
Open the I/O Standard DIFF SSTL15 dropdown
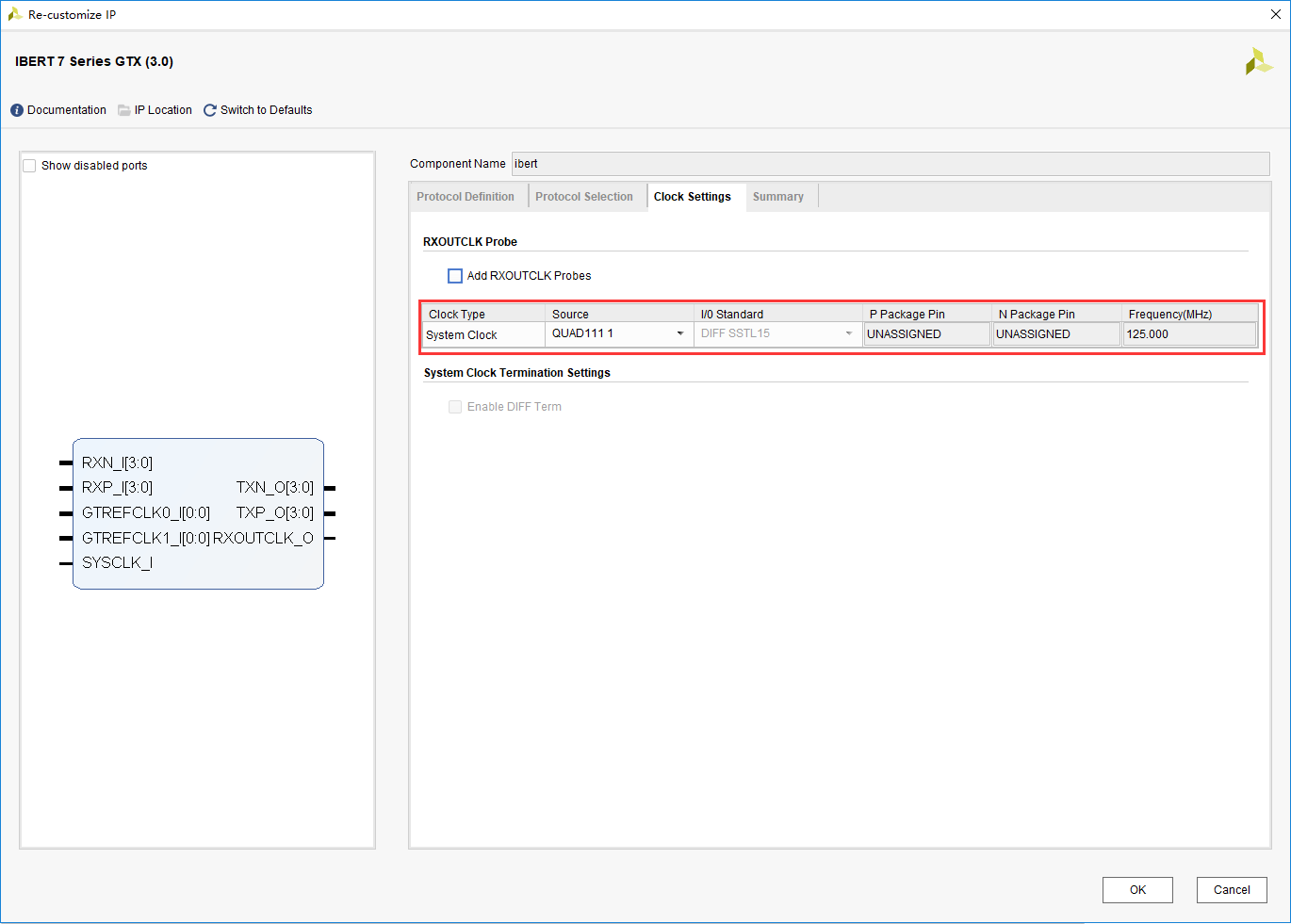tap(777, 333)
